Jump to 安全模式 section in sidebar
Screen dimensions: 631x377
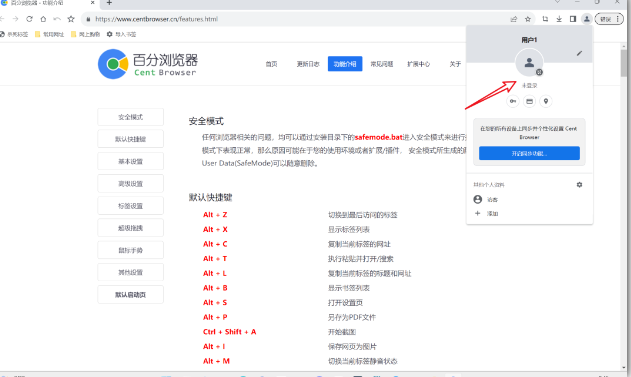tap(130, 117)
